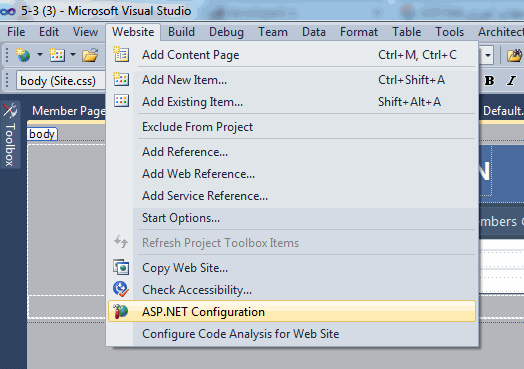
Task: Choose Add Existing Item... menu entry
Action: pyautogui.click(x=292, y=102)
